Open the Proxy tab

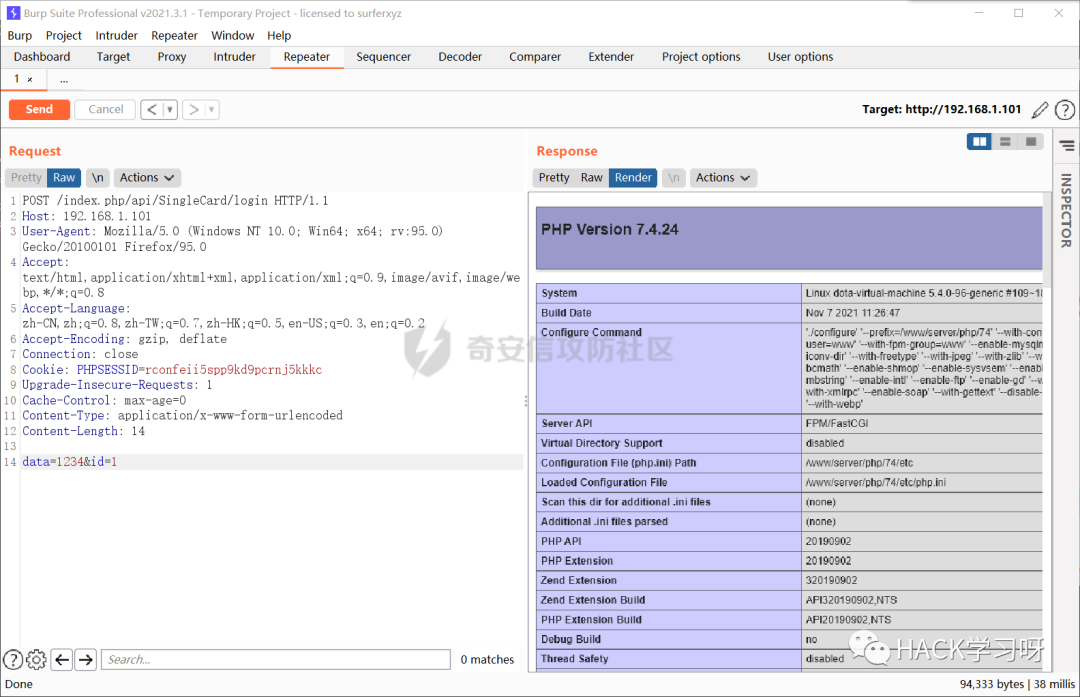pyautogui.click(x=172, y=57)
